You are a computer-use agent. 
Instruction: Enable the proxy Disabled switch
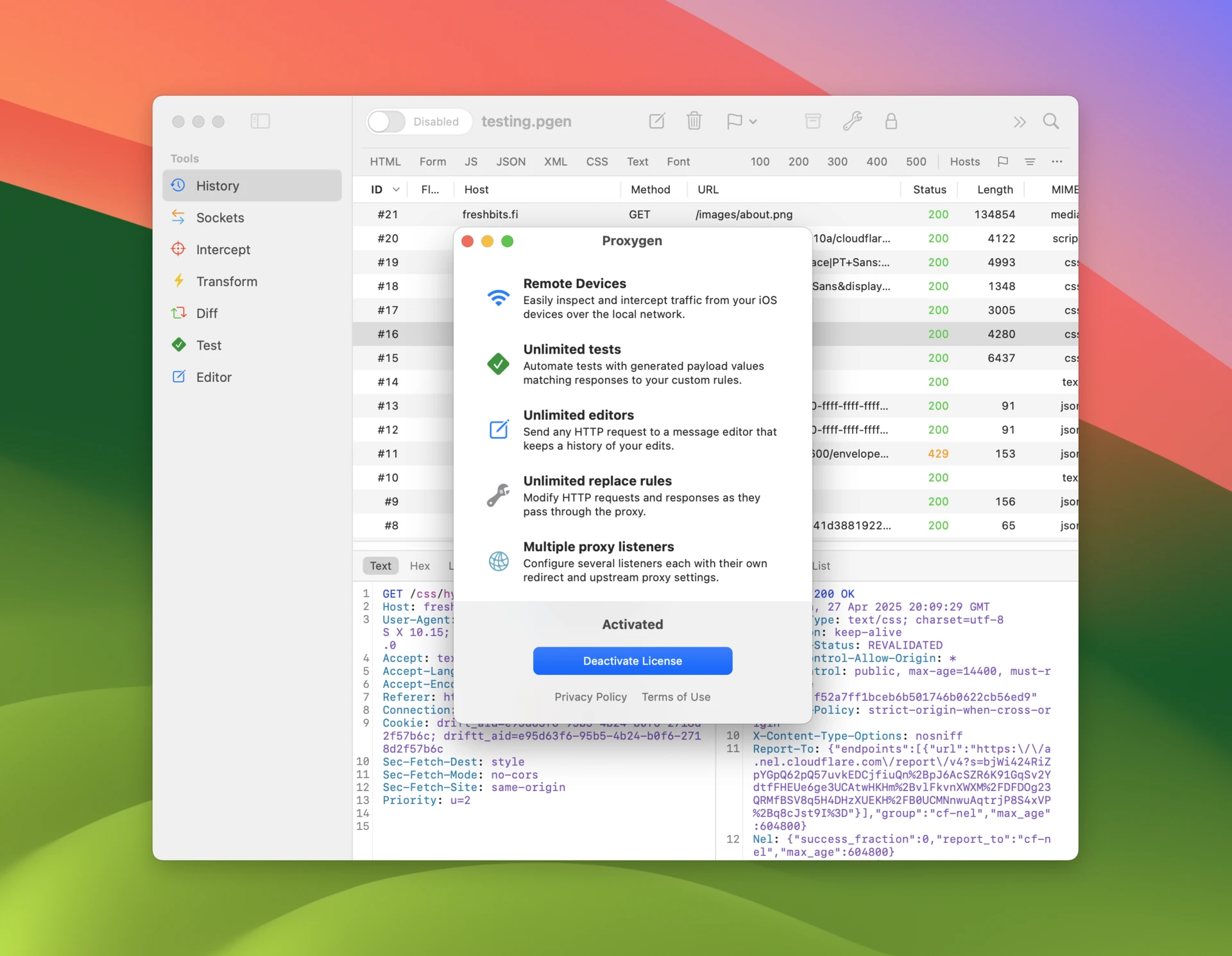[387, 121]
